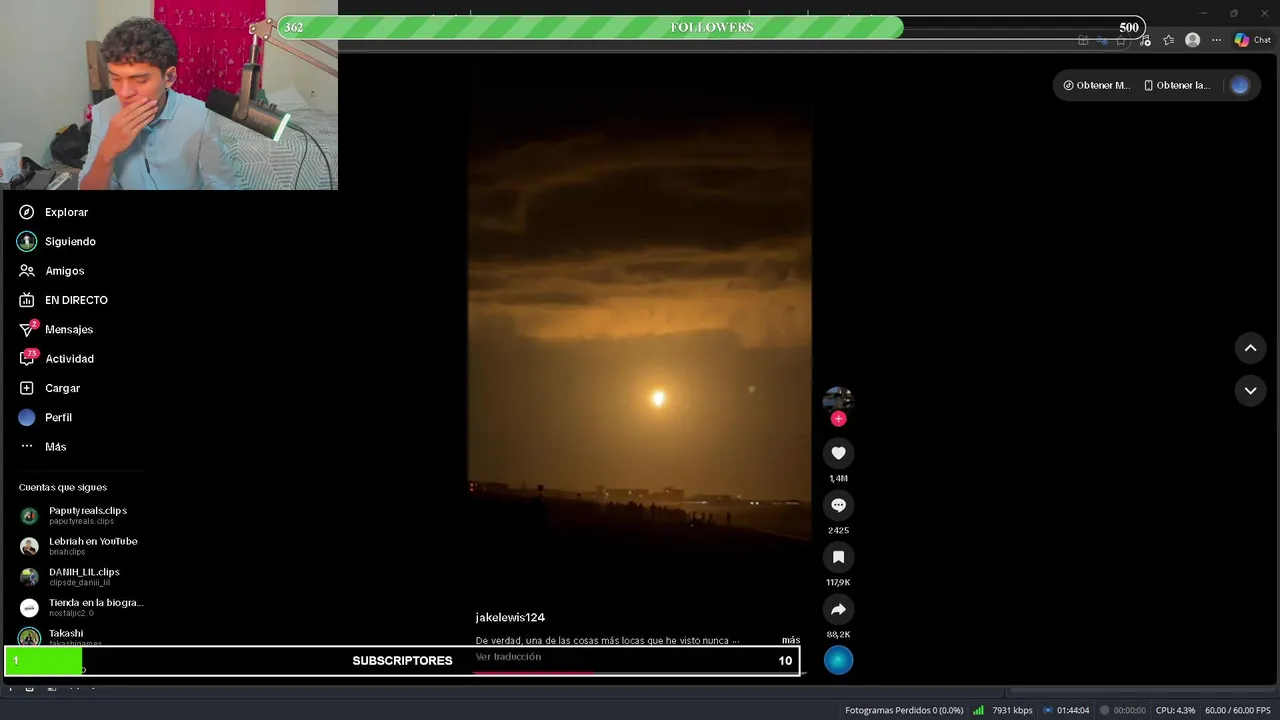Click the 2425 comments count
This screenshot has width=1280, height=720.
click(838, 531)
